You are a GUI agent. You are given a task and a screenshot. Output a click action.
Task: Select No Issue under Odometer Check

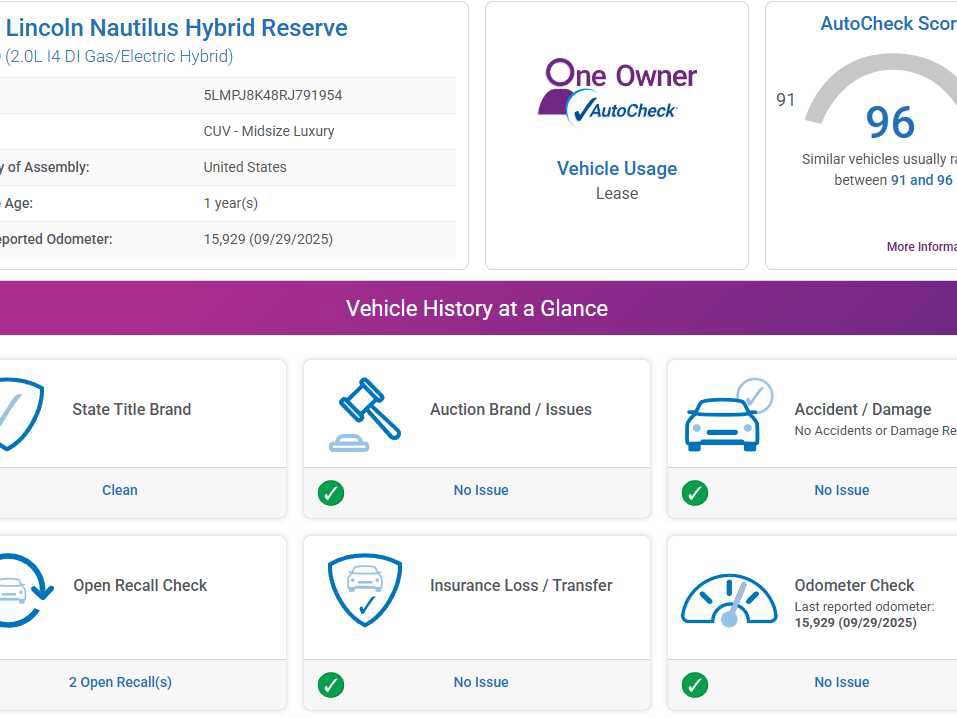[841, 682]
